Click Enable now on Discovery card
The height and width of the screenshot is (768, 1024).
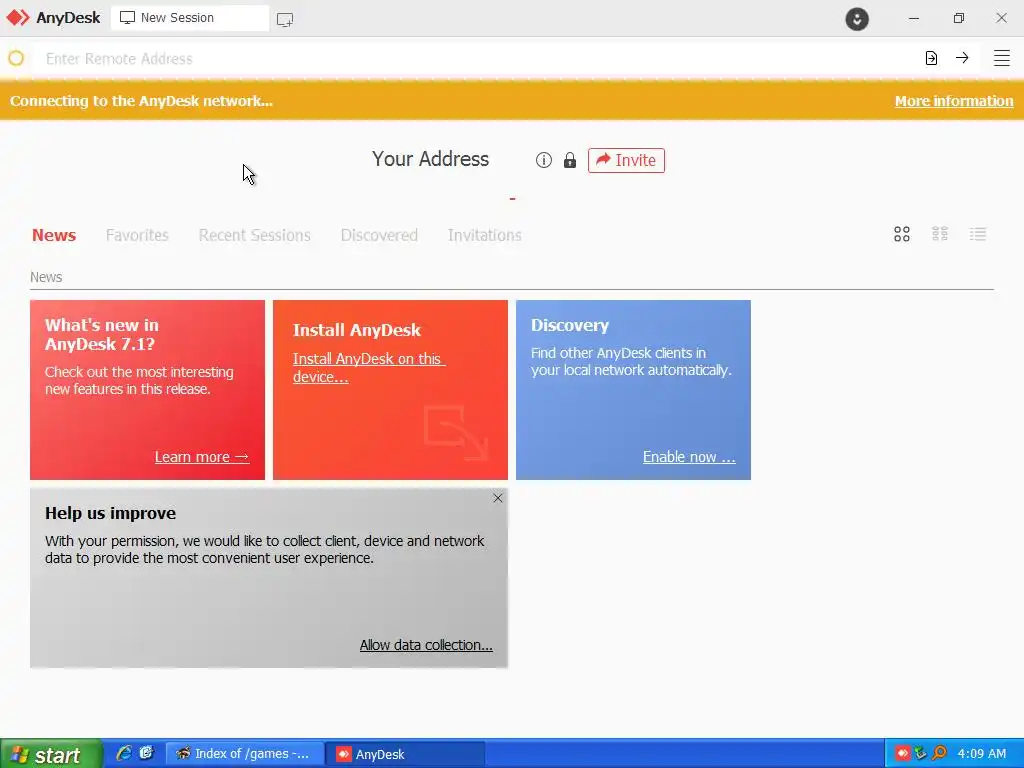point(689,456)
